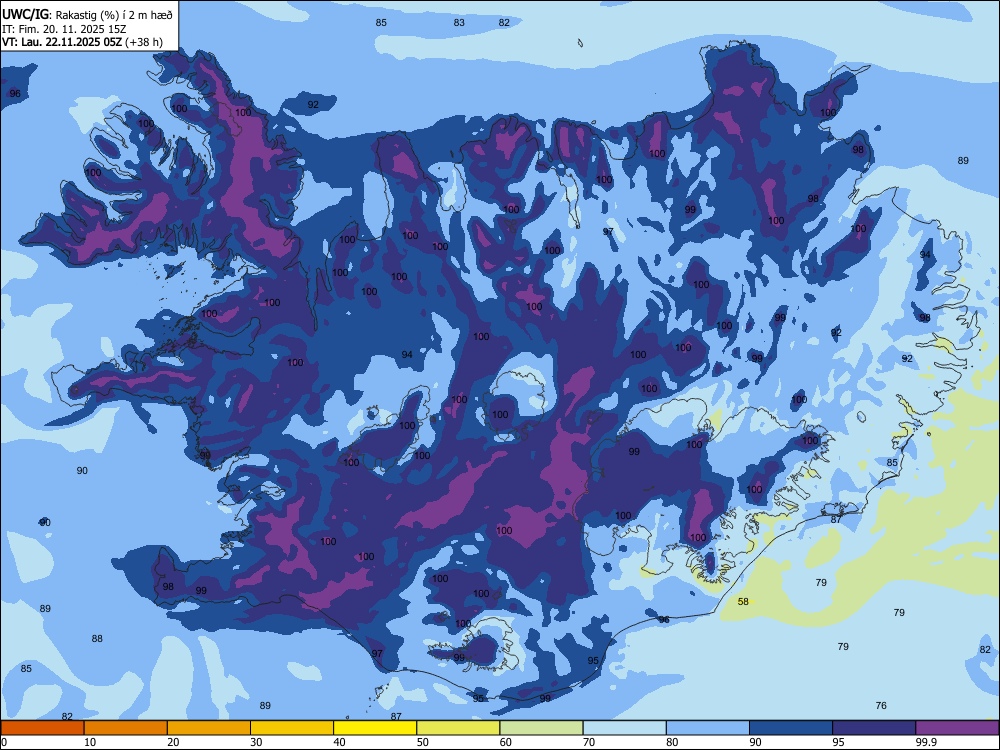
Task: Click the '0' legend scale label
Action: [x=4, y=742]
